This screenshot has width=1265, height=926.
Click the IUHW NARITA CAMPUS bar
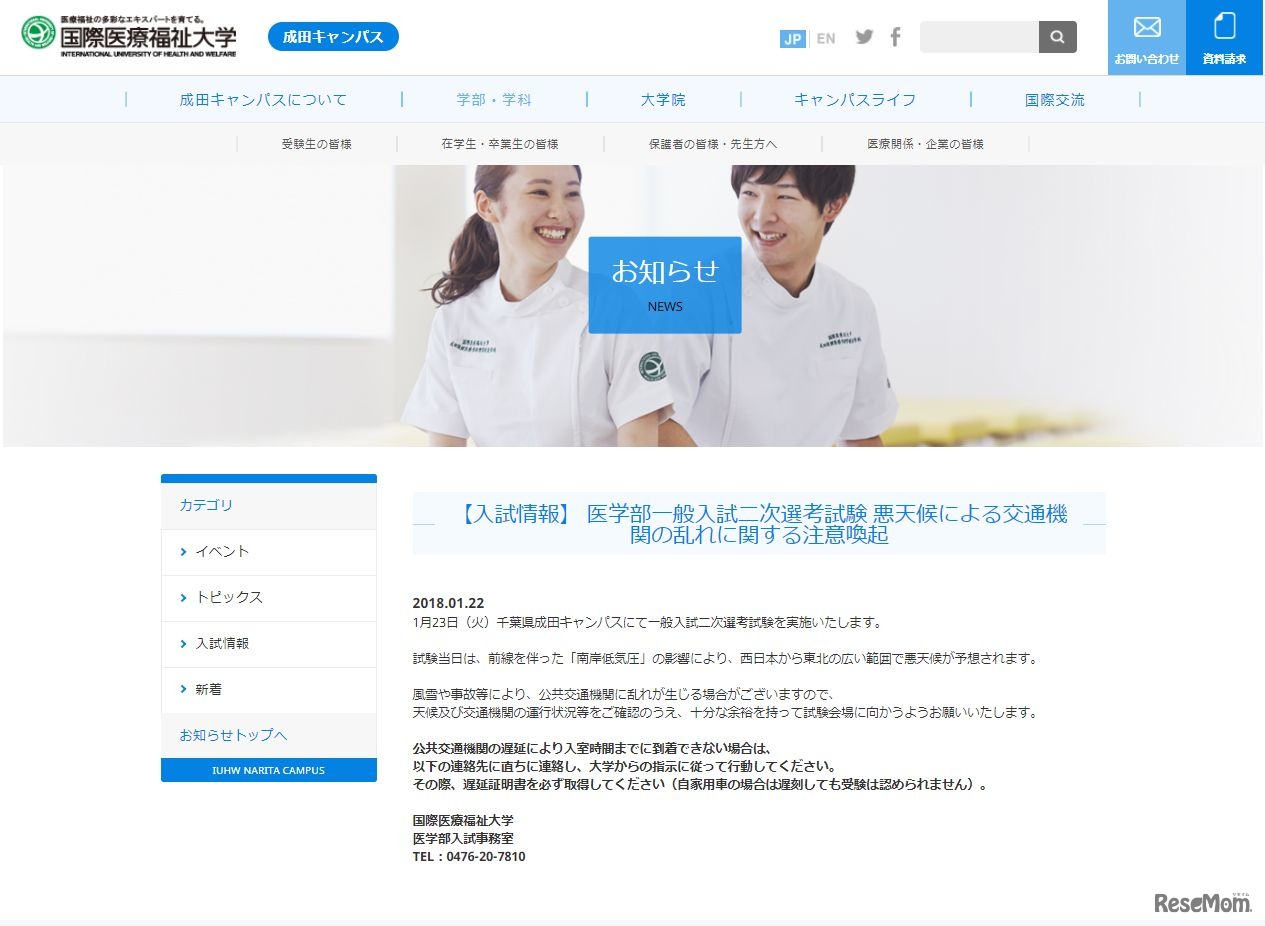pyautogui.click(x=269, y=770)
